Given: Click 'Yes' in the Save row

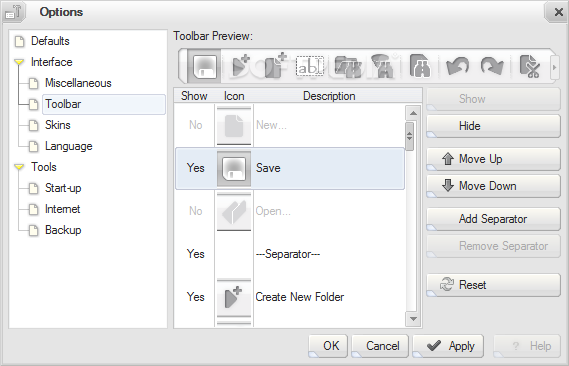Looking at the screenshot, I should [196, 168].
